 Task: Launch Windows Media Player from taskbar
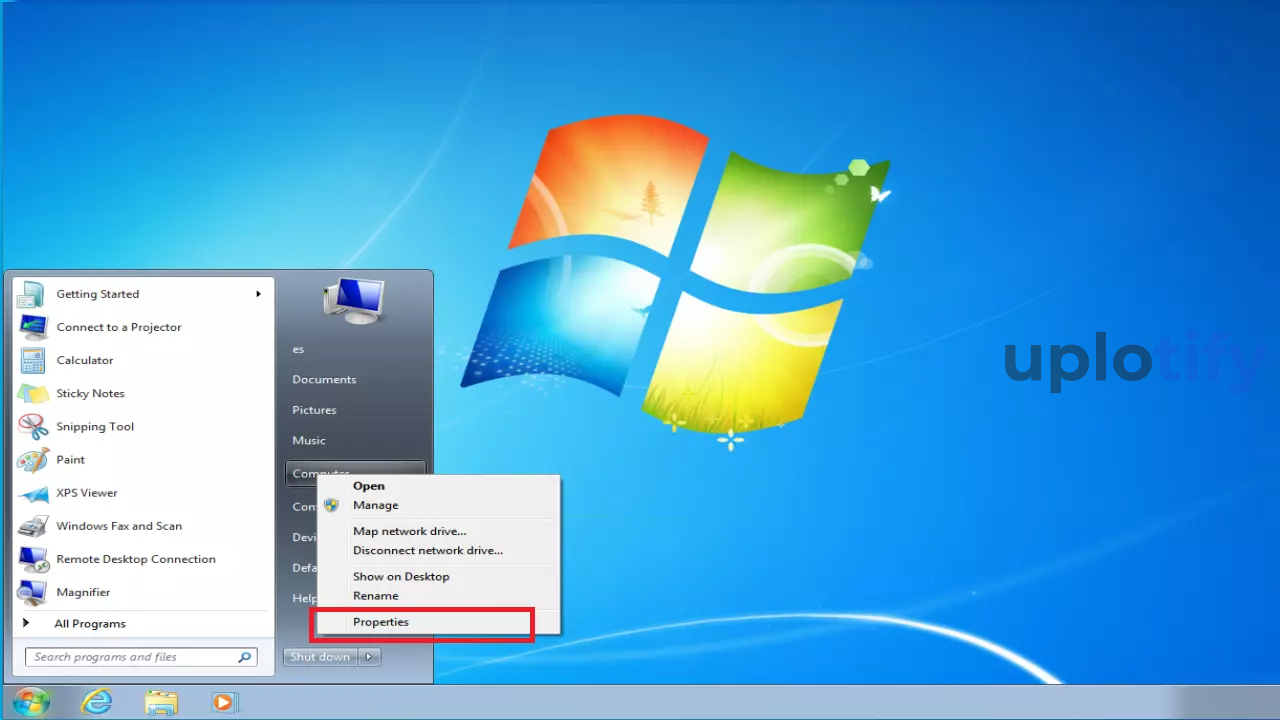224,702
